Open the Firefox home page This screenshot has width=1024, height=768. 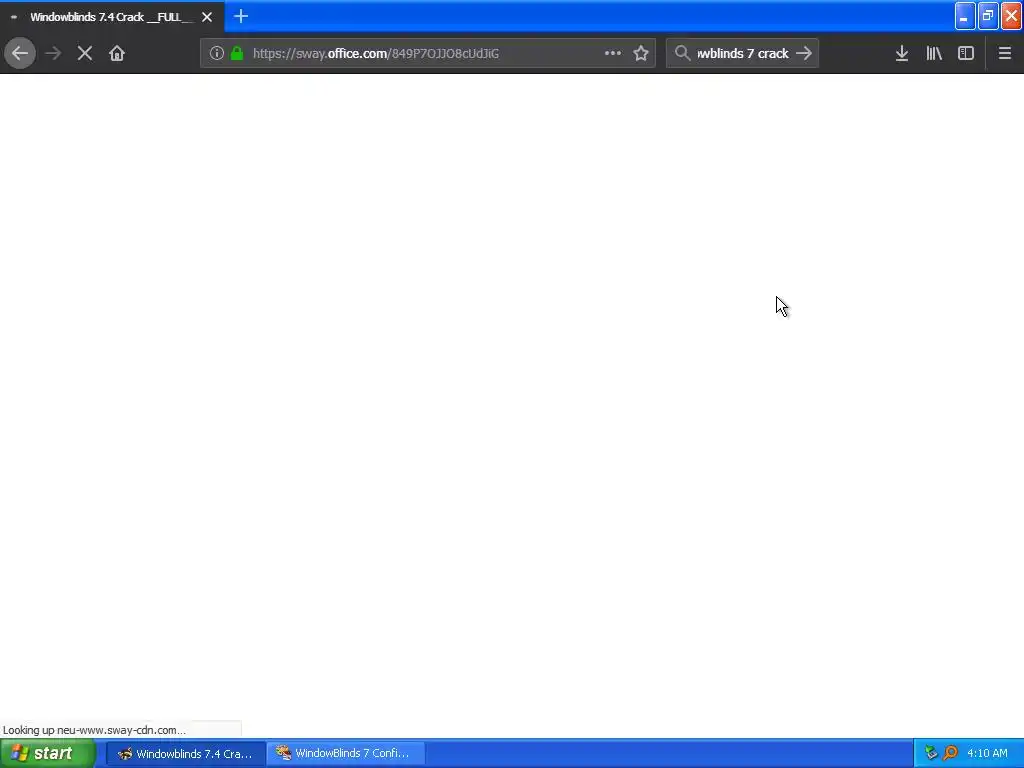(117, 54)
